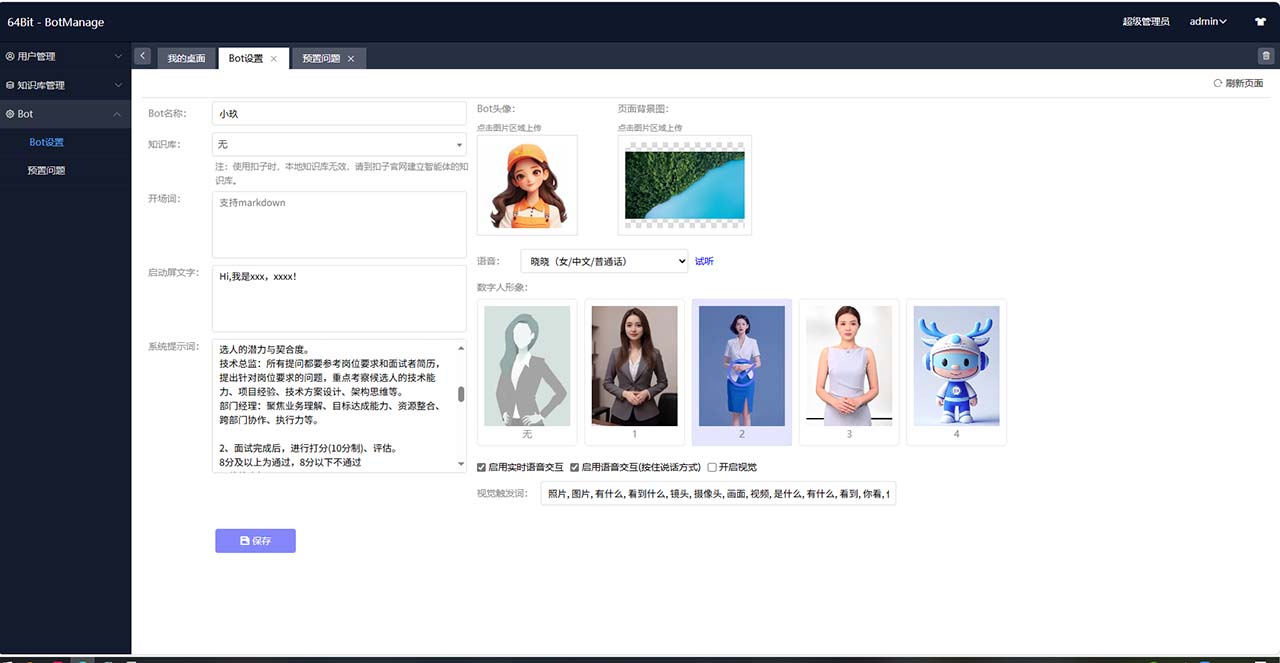Open the admin user dropdown
This screenshot has width=1280, height=663.
[x=1207, y=21]
